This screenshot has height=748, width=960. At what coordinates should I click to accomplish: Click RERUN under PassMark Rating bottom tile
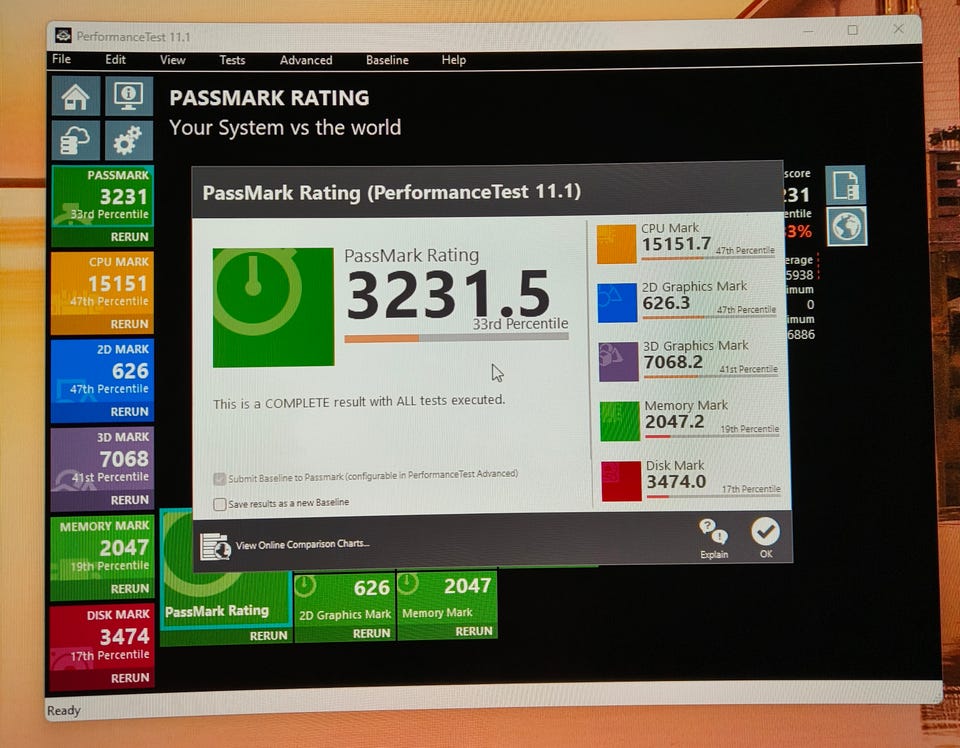click(268, 635)
